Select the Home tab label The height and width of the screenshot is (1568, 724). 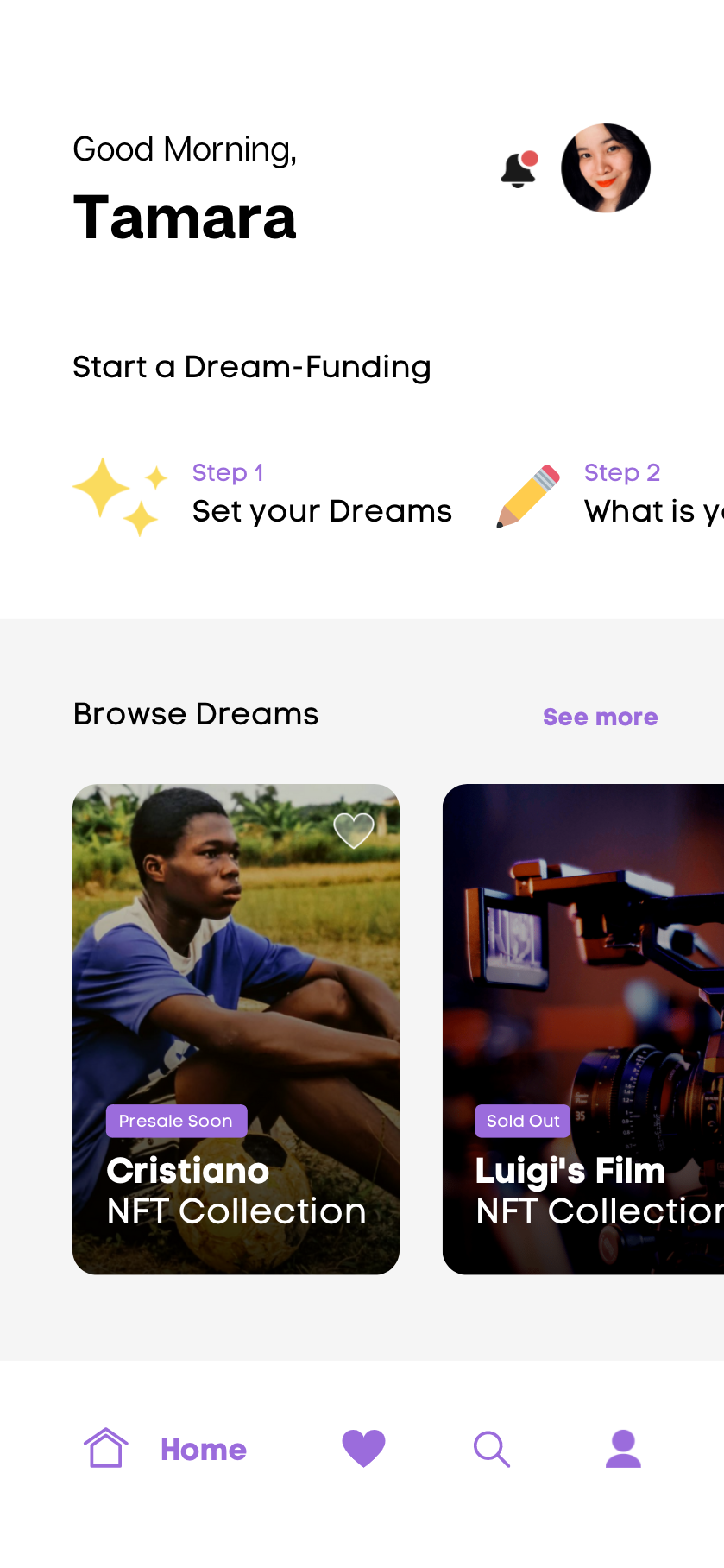coord(204,1450)
